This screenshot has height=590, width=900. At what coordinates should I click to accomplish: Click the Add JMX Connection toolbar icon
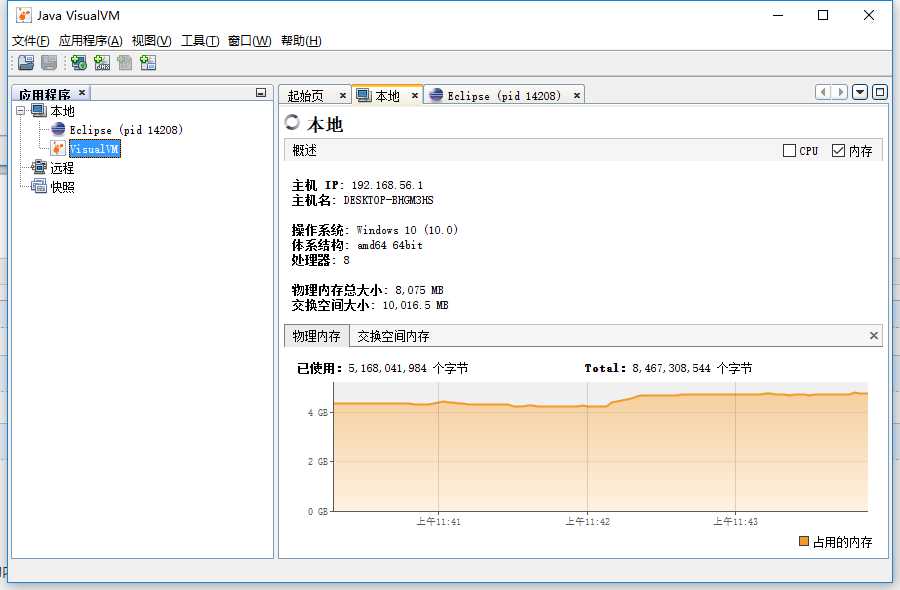pos(102,63)
